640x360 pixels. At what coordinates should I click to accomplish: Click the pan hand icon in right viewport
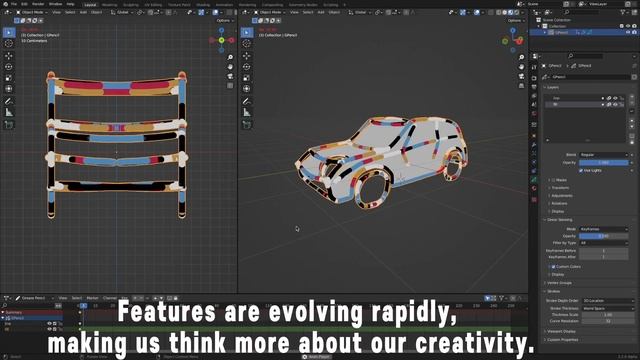click(x=521, y=67)
